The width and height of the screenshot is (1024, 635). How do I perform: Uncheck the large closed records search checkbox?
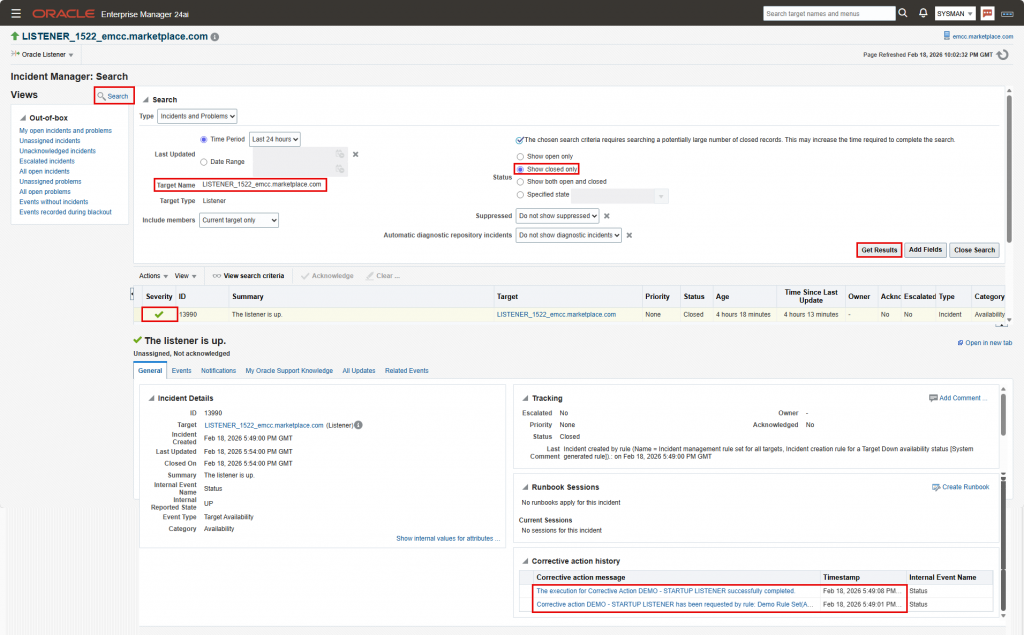coord(519,140)
